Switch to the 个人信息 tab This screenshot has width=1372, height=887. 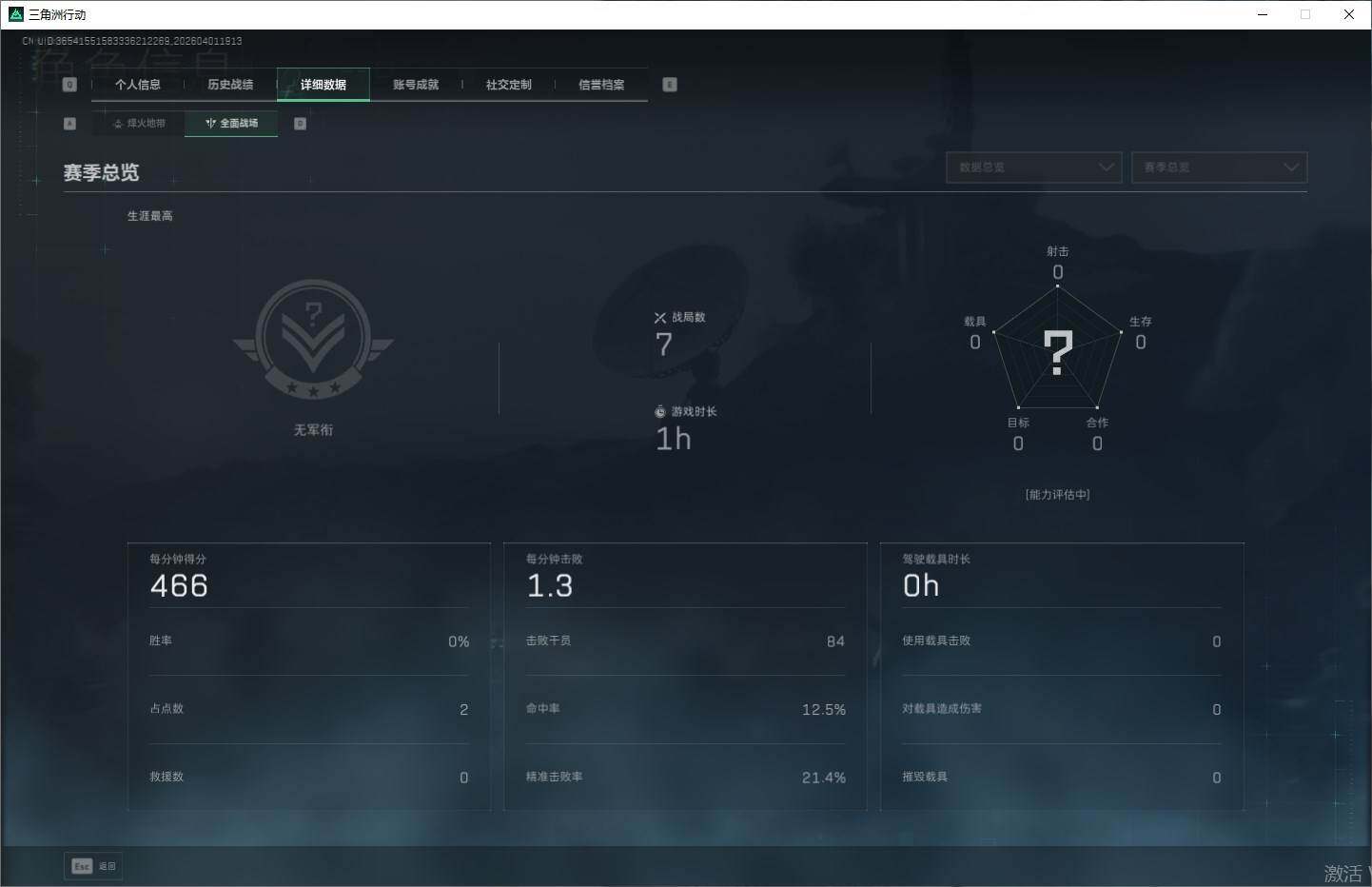(x=138, y=85)
